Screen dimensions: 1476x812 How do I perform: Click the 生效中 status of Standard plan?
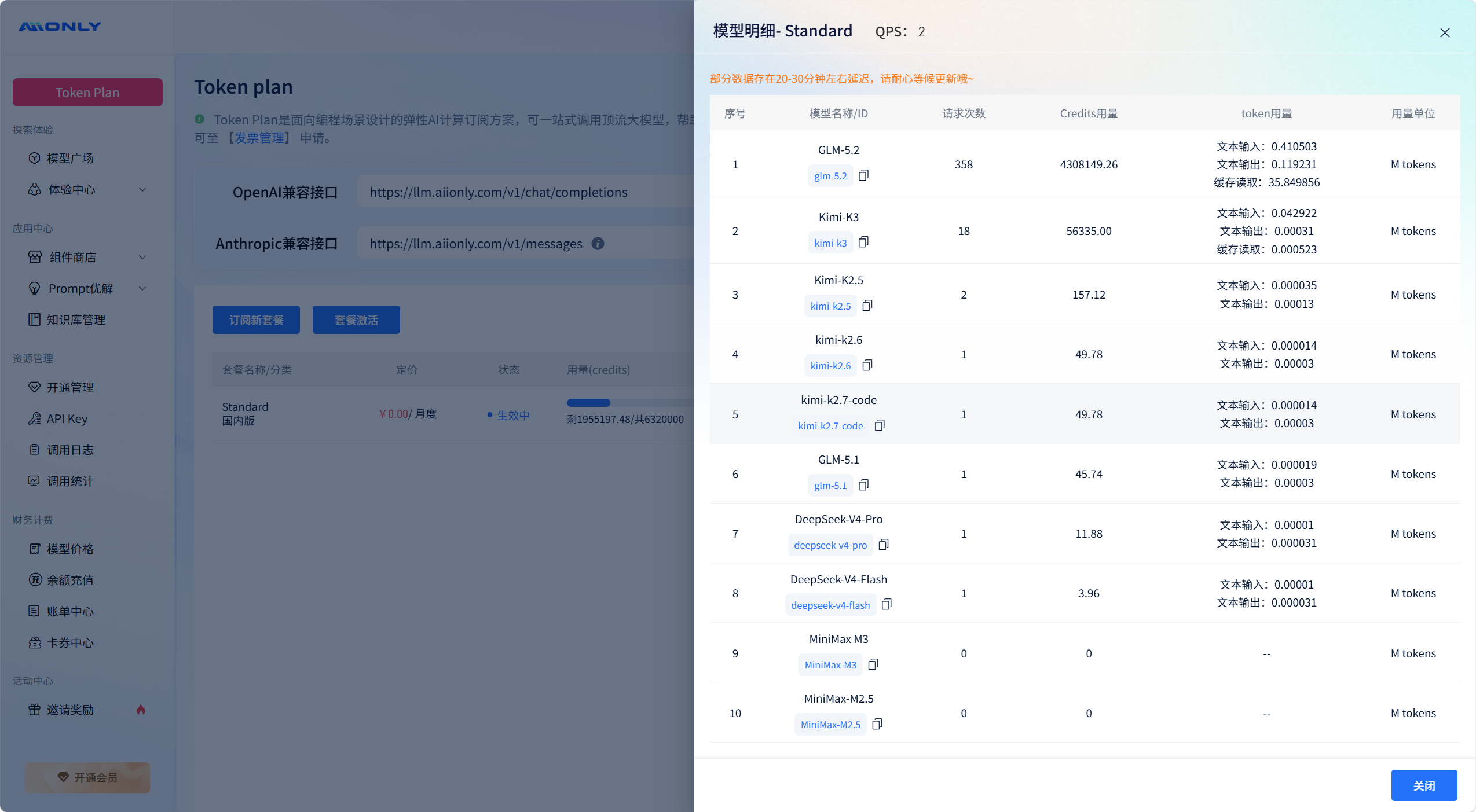click(x=509, y=415)
